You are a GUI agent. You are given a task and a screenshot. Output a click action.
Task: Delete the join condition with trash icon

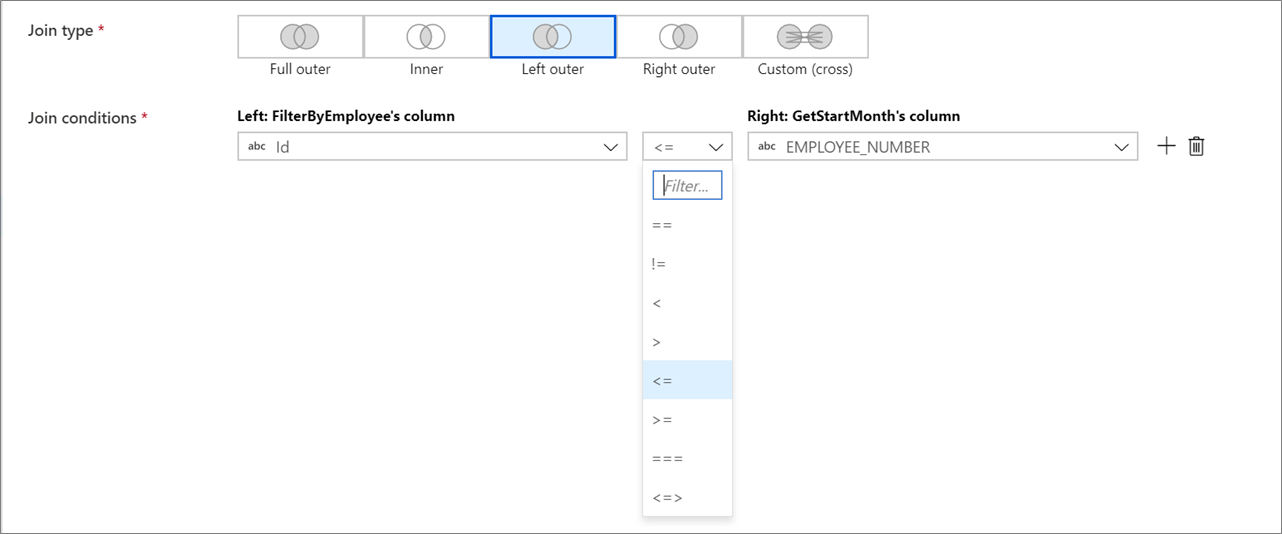point(1196,146)
